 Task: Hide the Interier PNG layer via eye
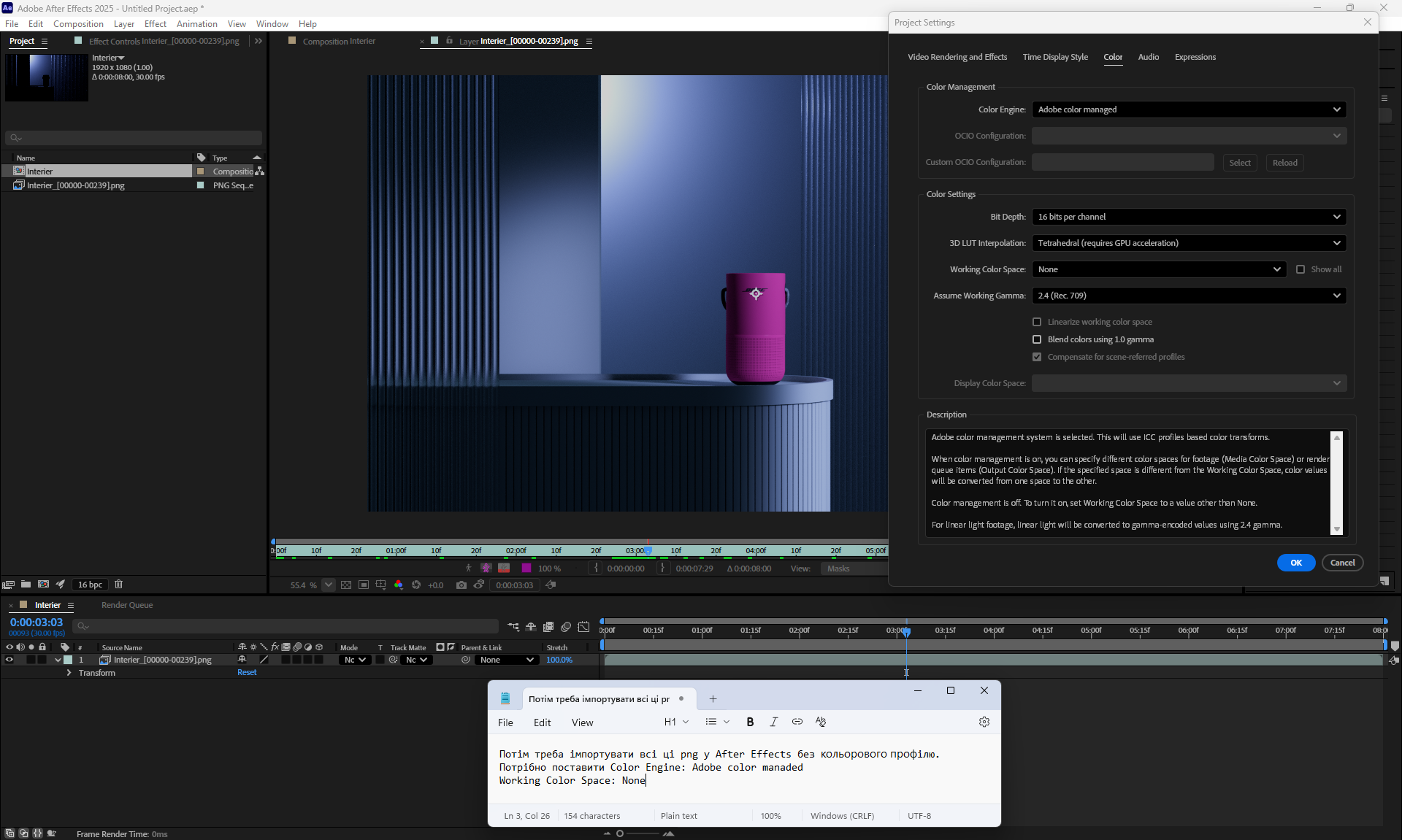(9, 660)
